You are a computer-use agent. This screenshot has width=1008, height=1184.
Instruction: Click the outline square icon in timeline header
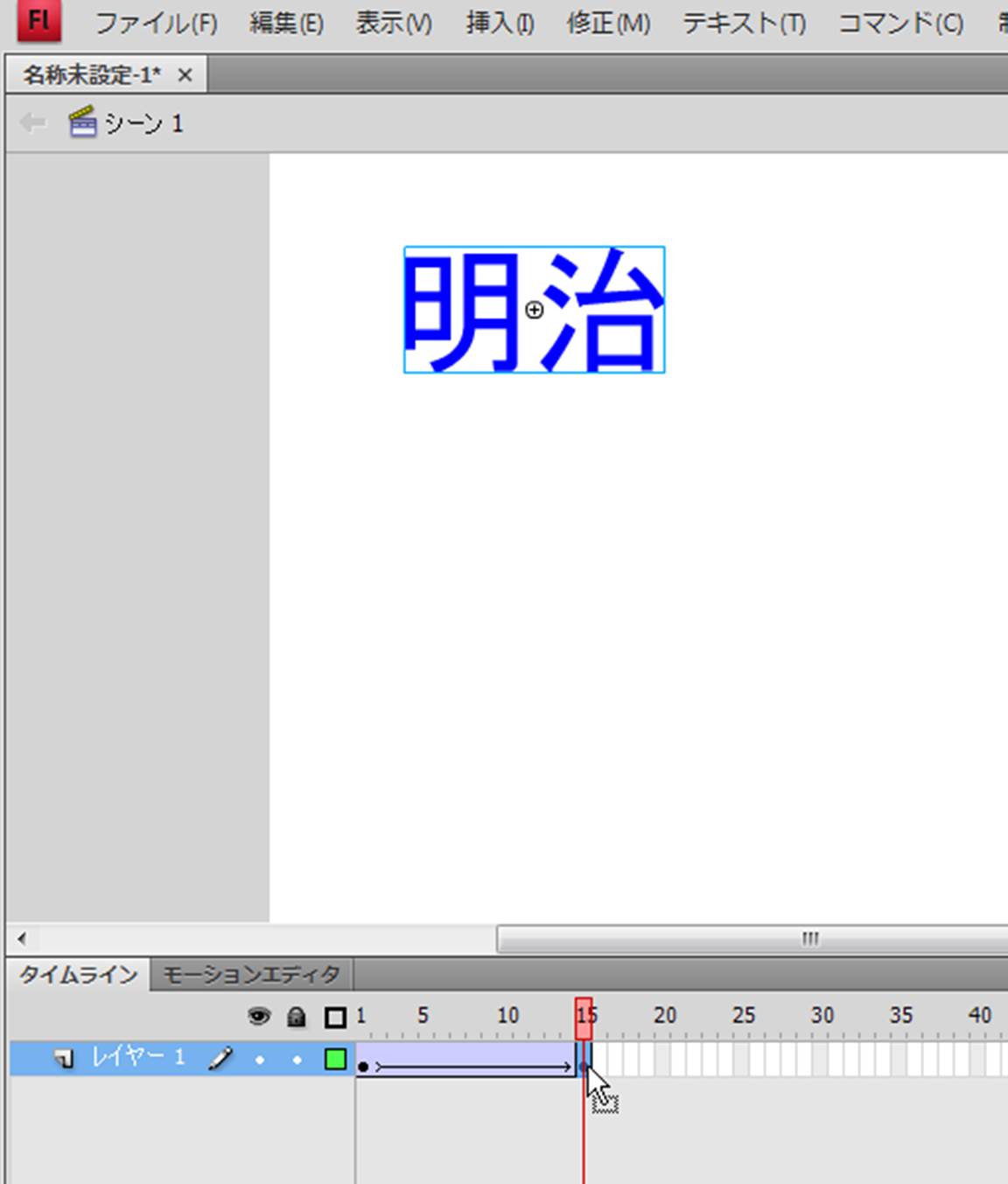tap(335, 1017)
